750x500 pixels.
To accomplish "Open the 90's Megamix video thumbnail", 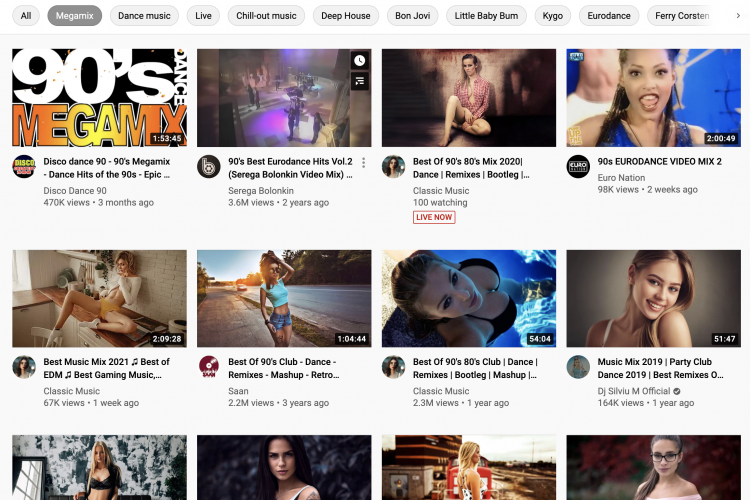I will pos(99,98).
